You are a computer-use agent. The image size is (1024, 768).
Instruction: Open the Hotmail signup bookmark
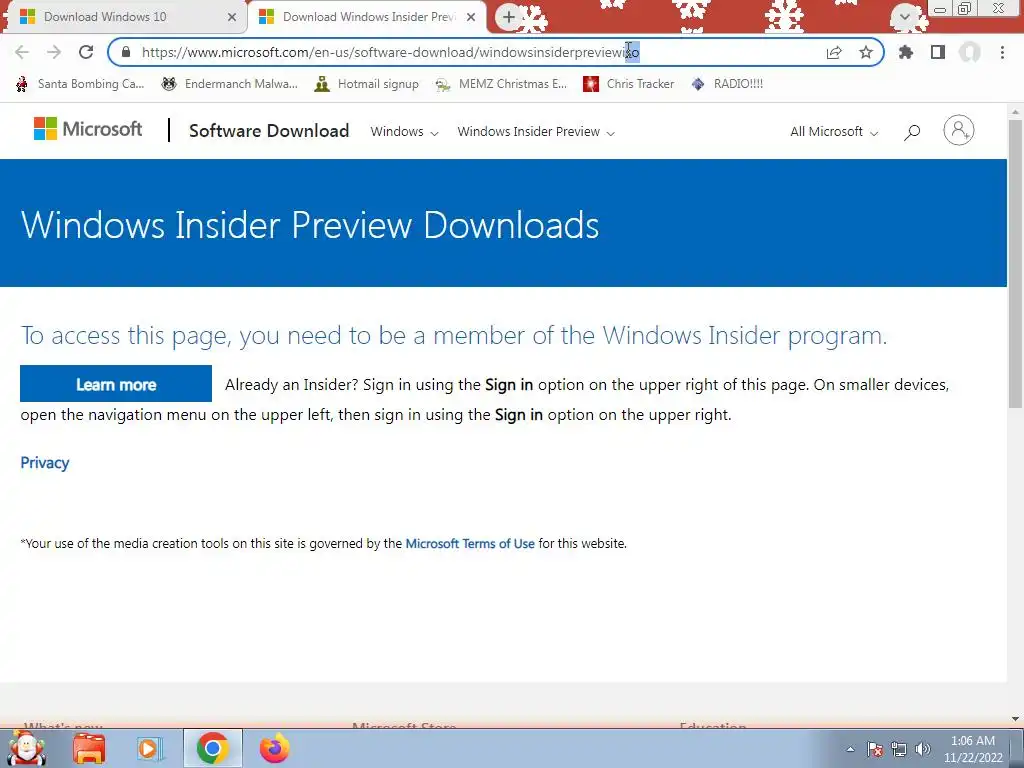pos(366,84)
